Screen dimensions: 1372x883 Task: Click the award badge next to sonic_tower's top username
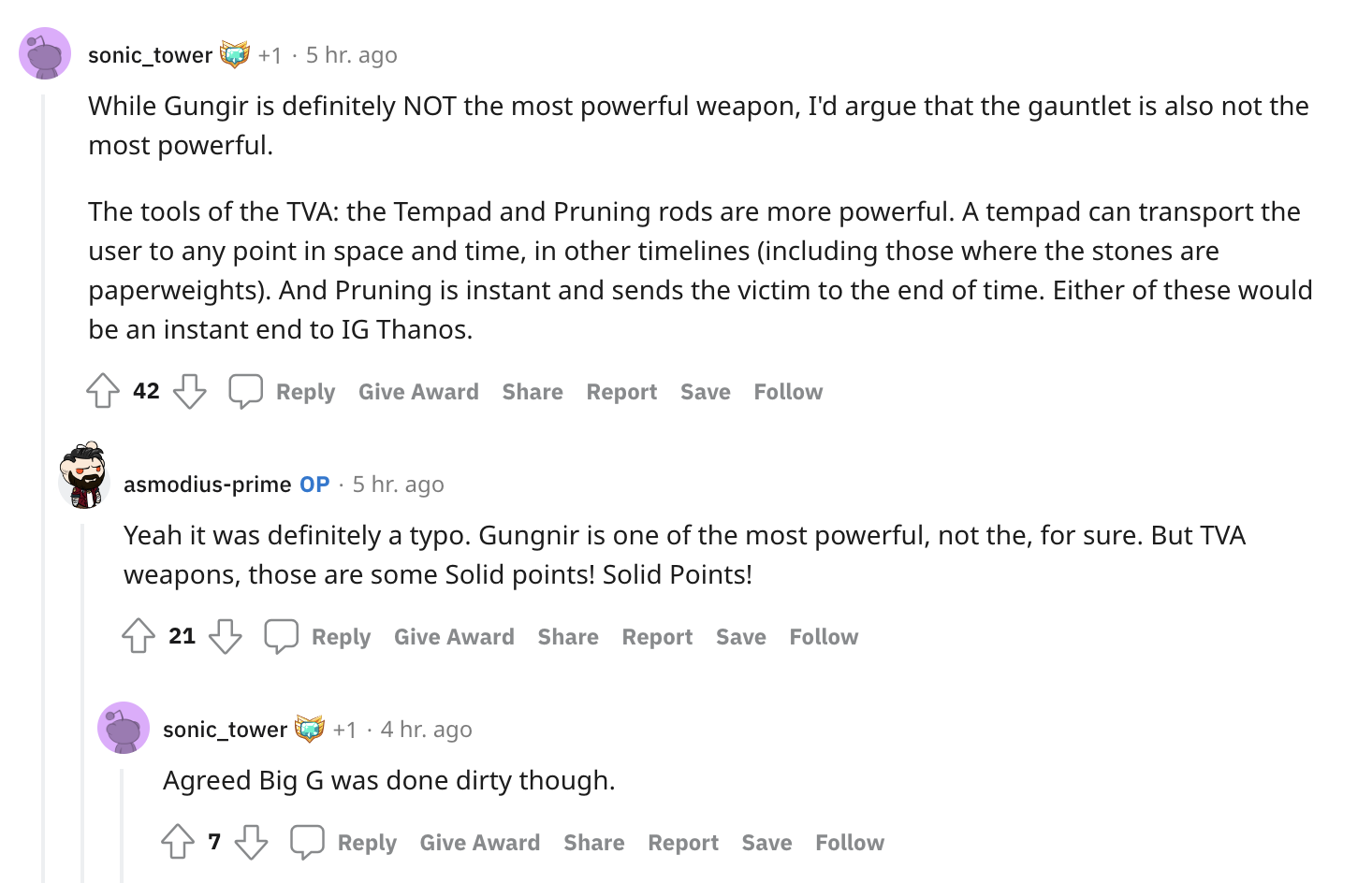coord(235,54)
